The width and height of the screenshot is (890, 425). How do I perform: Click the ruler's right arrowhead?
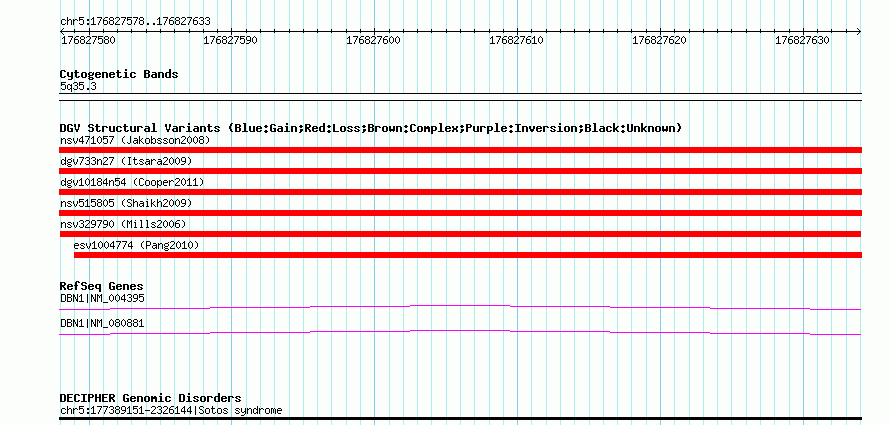[x=859, y=31]
